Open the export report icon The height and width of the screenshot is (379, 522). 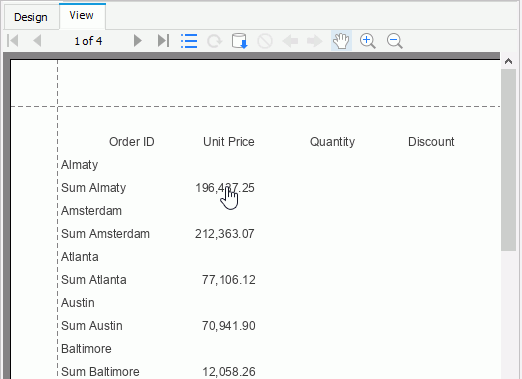point(240,41)
